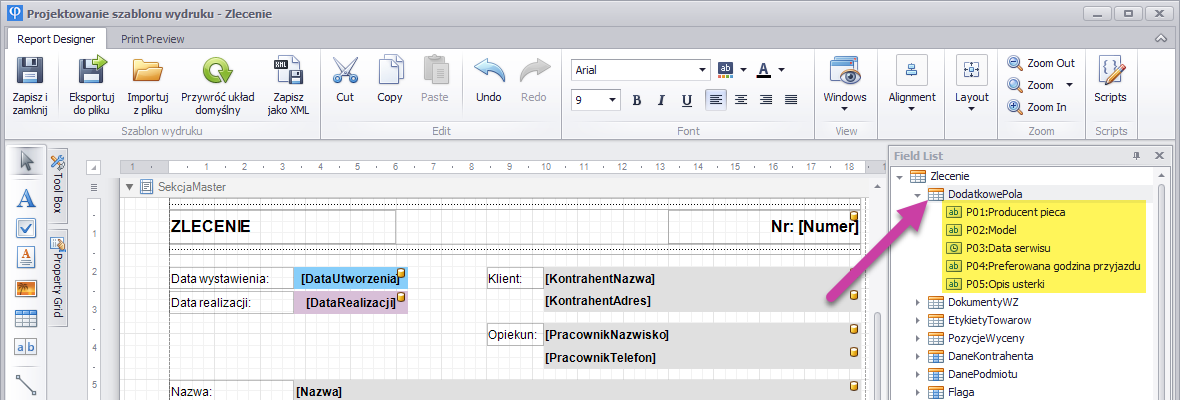Image resolution: width=1180 pixels, height=400 pixels.
Task: Click the Zoom In button
Action: pos(1037,107)
